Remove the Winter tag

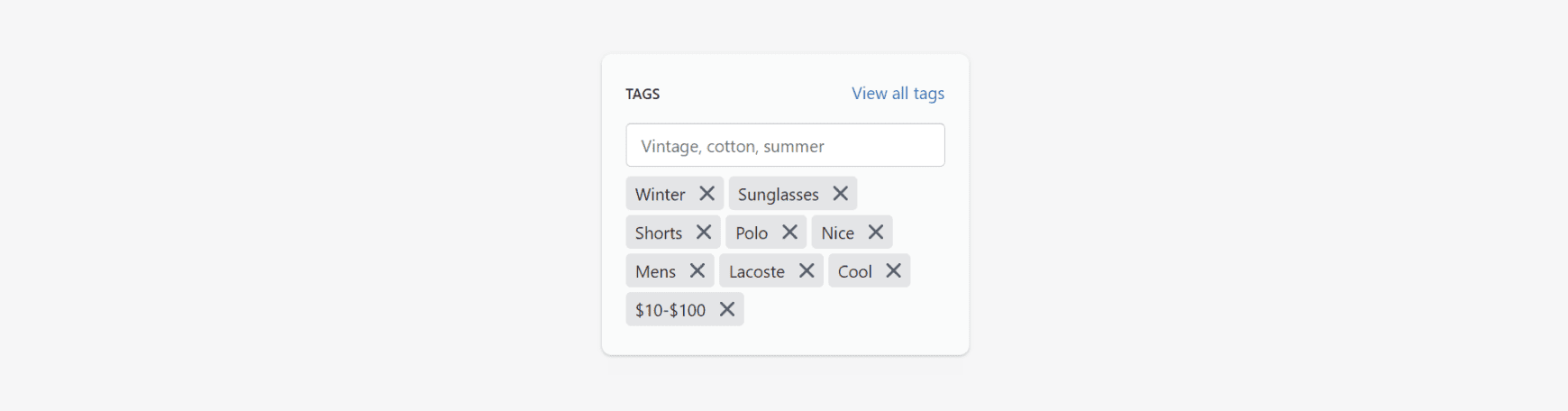[707, 194]
